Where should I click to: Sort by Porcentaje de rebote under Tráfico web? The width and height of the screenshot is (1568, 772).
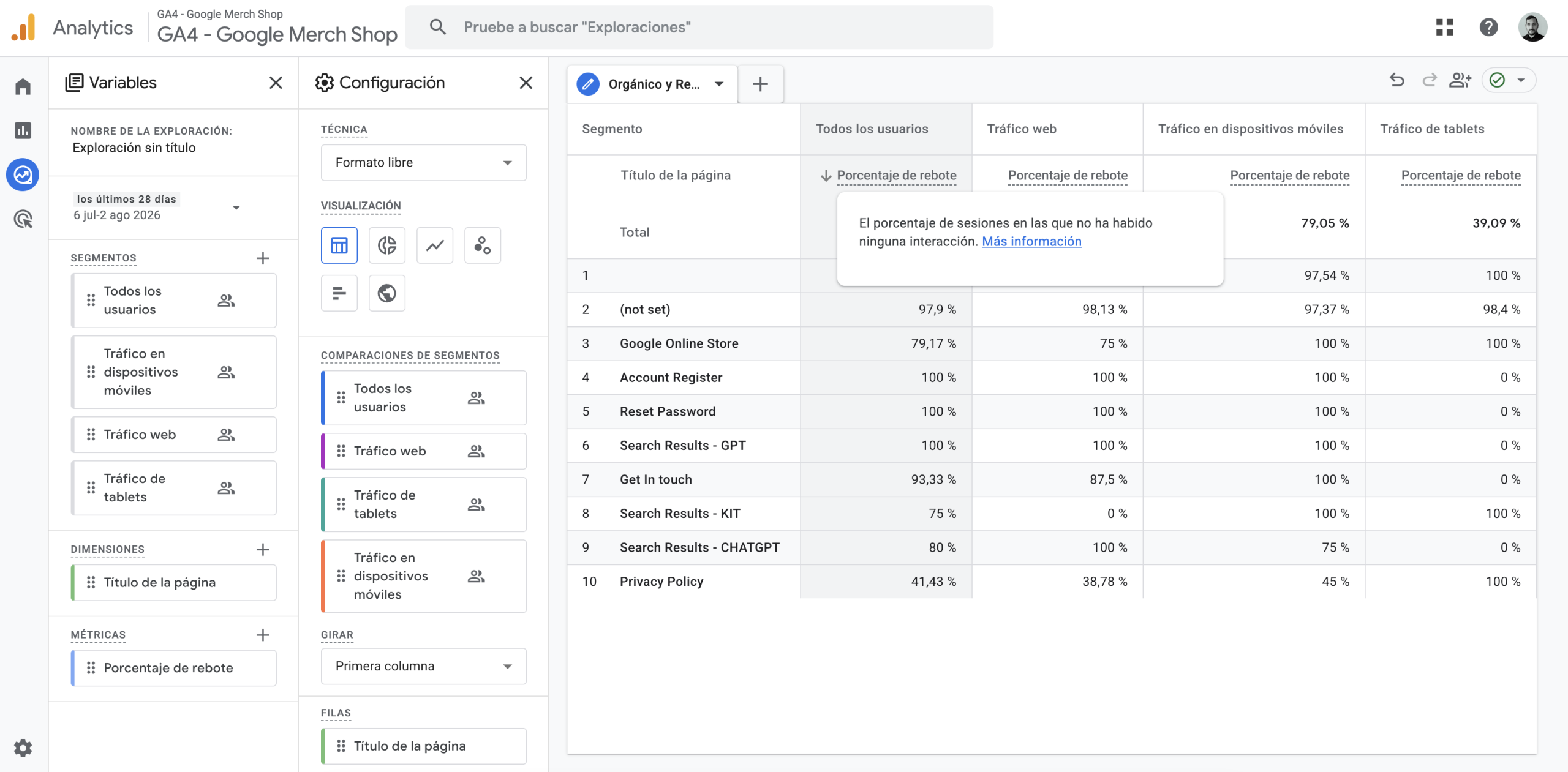(x=1068, y=176)
